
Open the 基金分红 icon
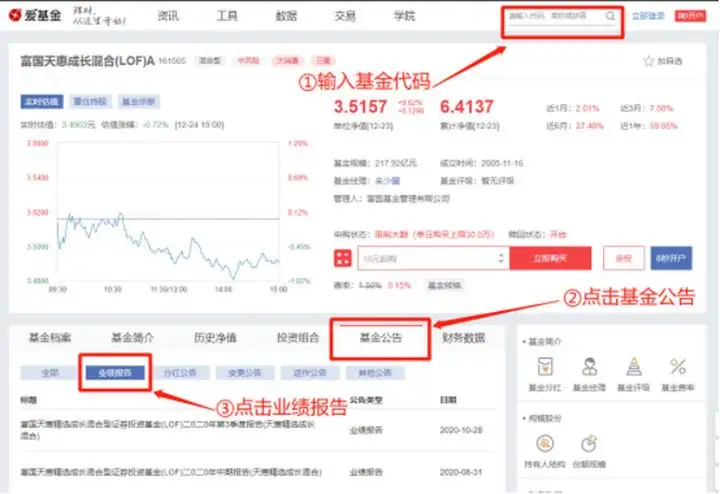coord(545,367)
